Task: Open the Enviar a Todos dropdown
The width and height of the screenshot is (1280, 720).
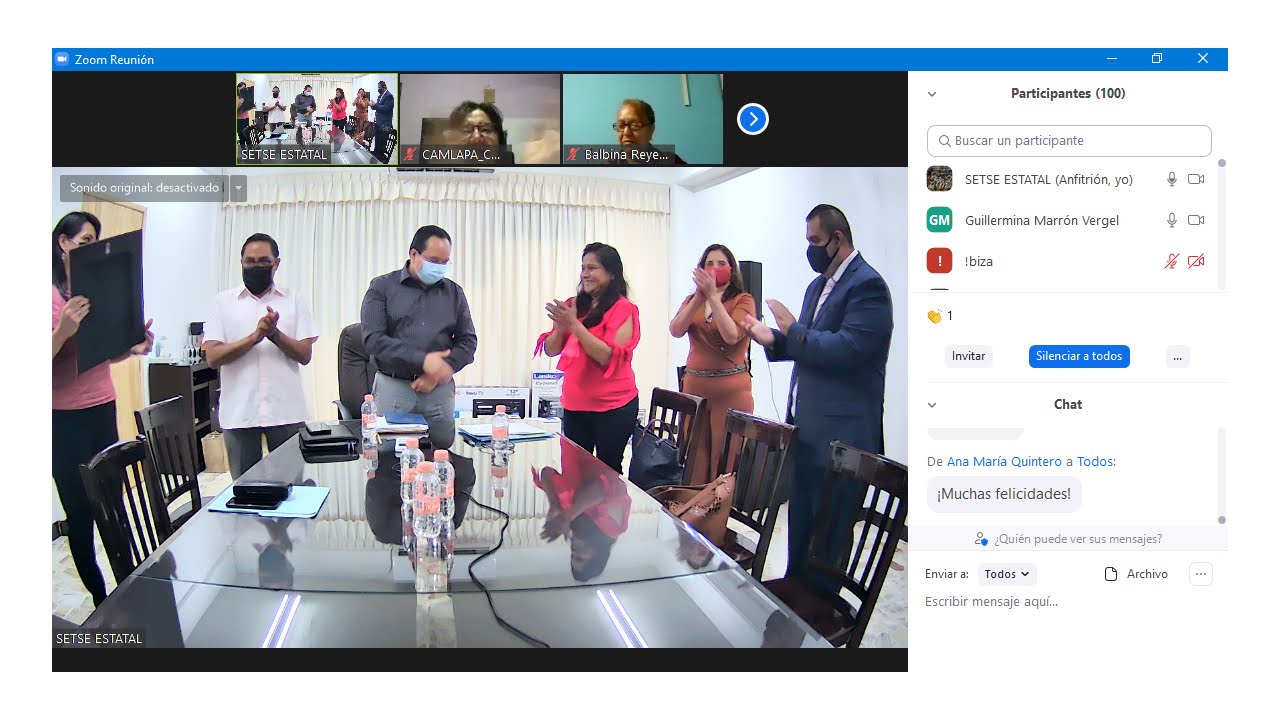Action: click(x=1007, y=574)
